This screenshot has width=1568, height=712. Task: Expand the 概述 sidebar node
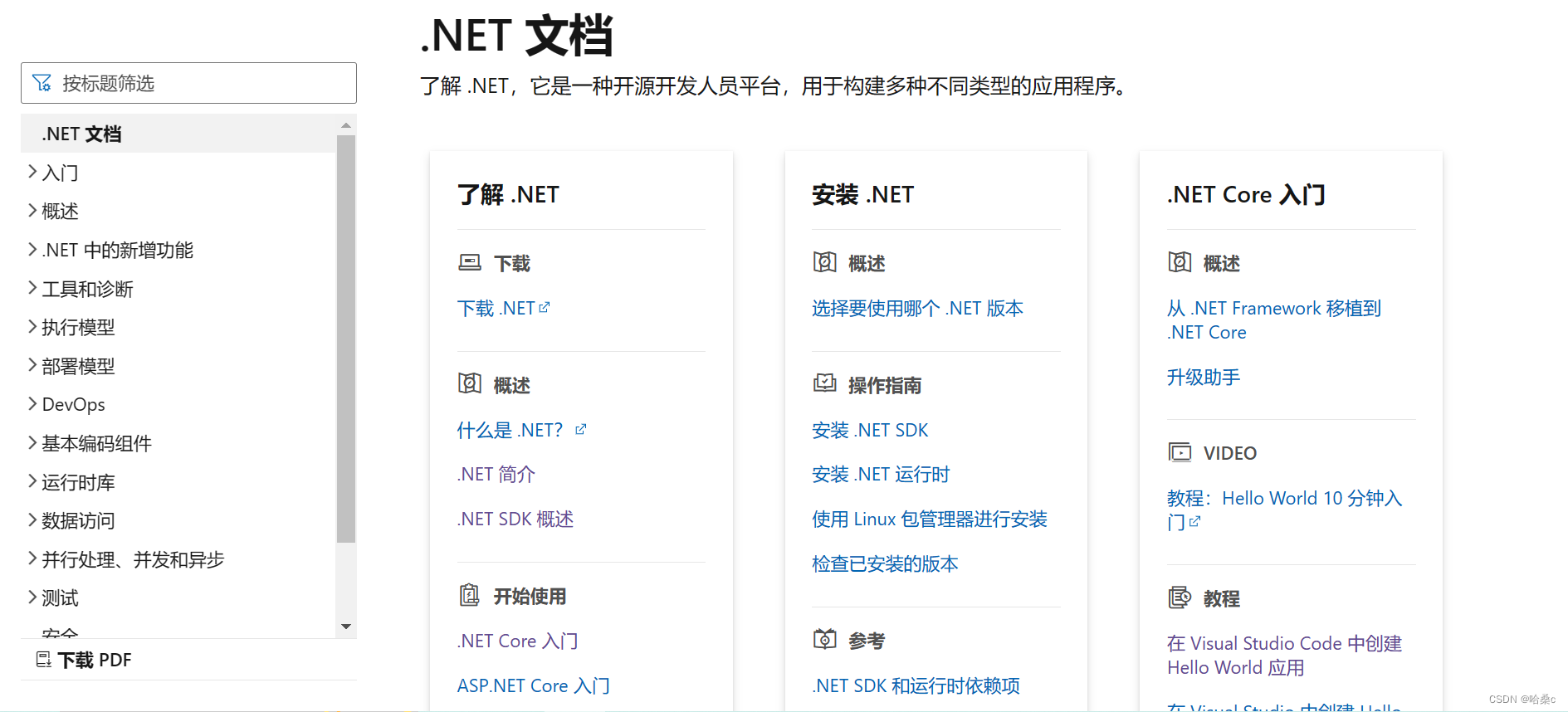coord(32,211)
